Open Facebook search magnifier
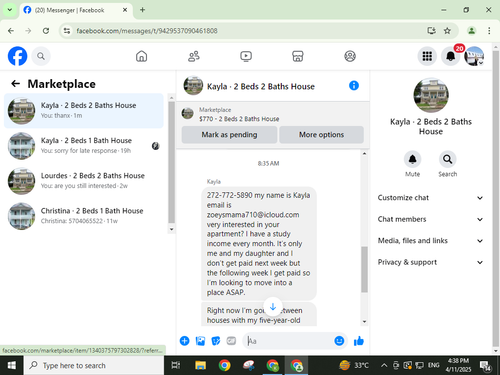 tap(41, 56)
